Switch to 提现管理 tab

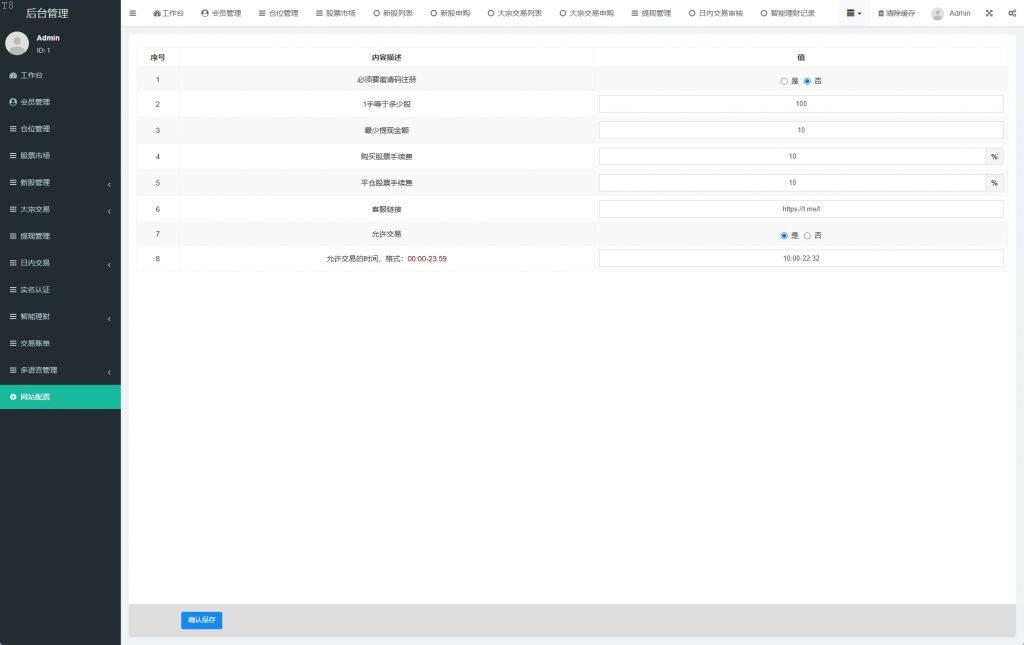coord(650,13)
